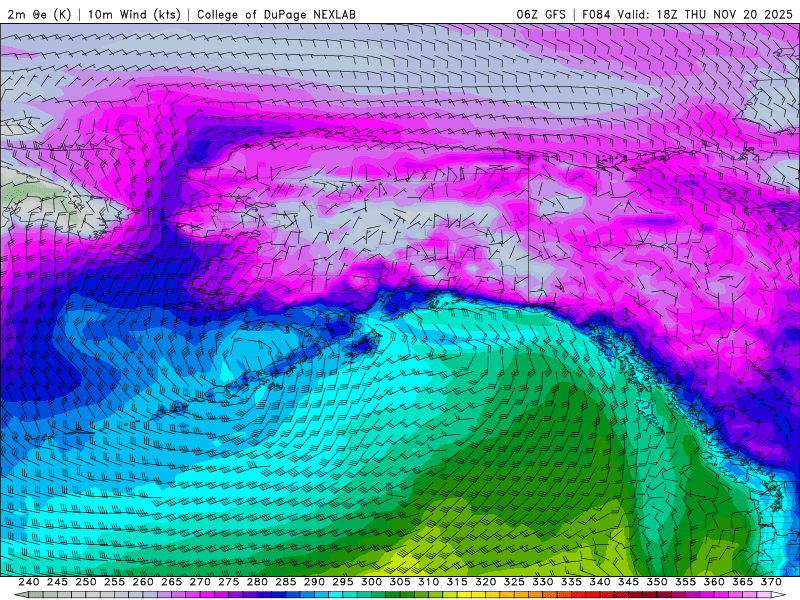The height and width of the screenshot is (600, 800).
Task: Click the 290 value on color scale
Action: (x=314, y=582)
